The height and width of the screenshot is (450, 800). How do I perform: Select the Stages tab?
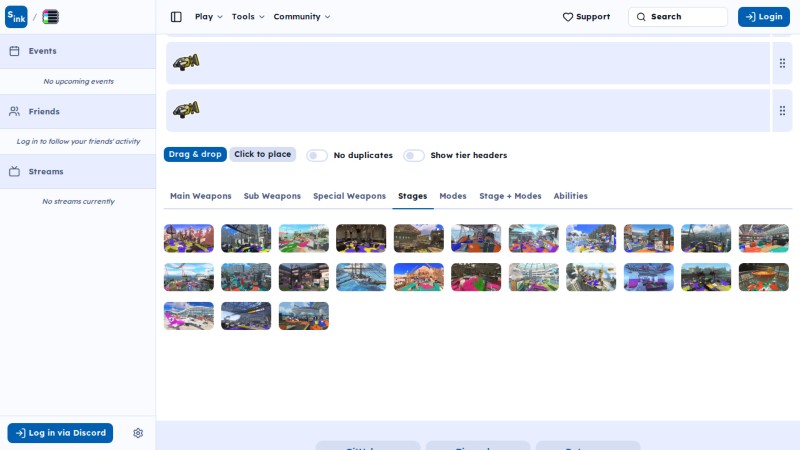tap(412, 196)
